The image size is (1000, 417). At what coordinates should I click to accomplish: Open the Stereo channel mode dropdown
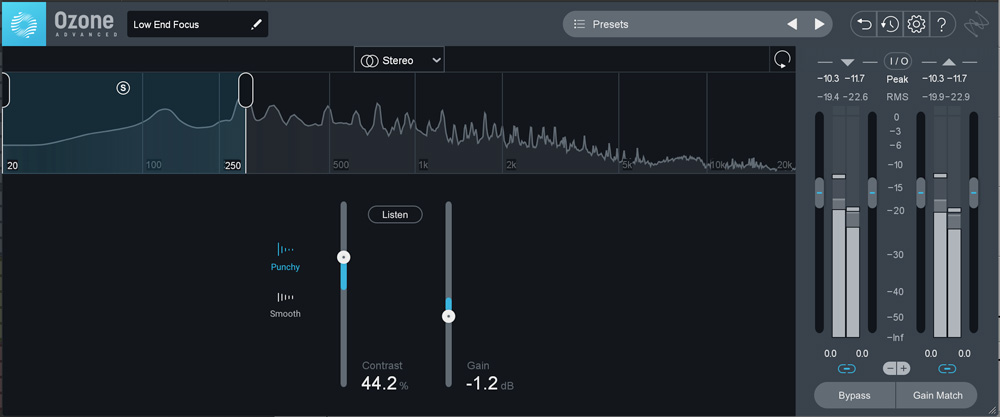click(x=399, y=61)
